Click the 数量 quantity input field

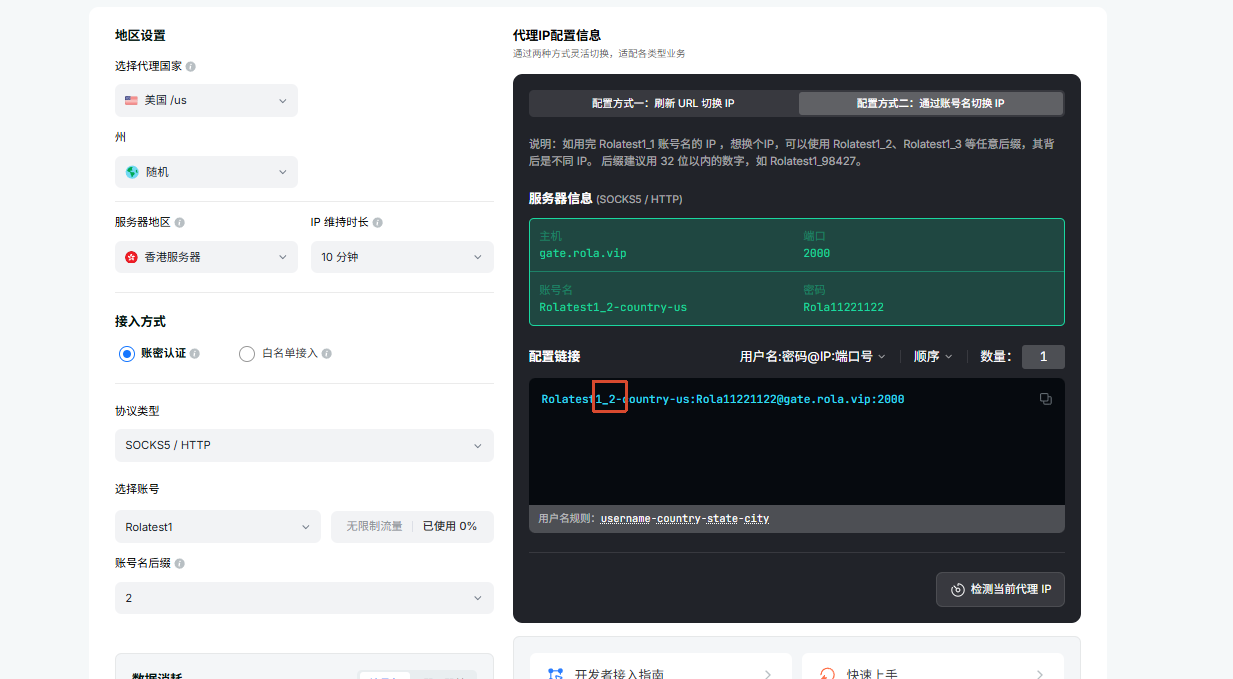coord(1043,356)
